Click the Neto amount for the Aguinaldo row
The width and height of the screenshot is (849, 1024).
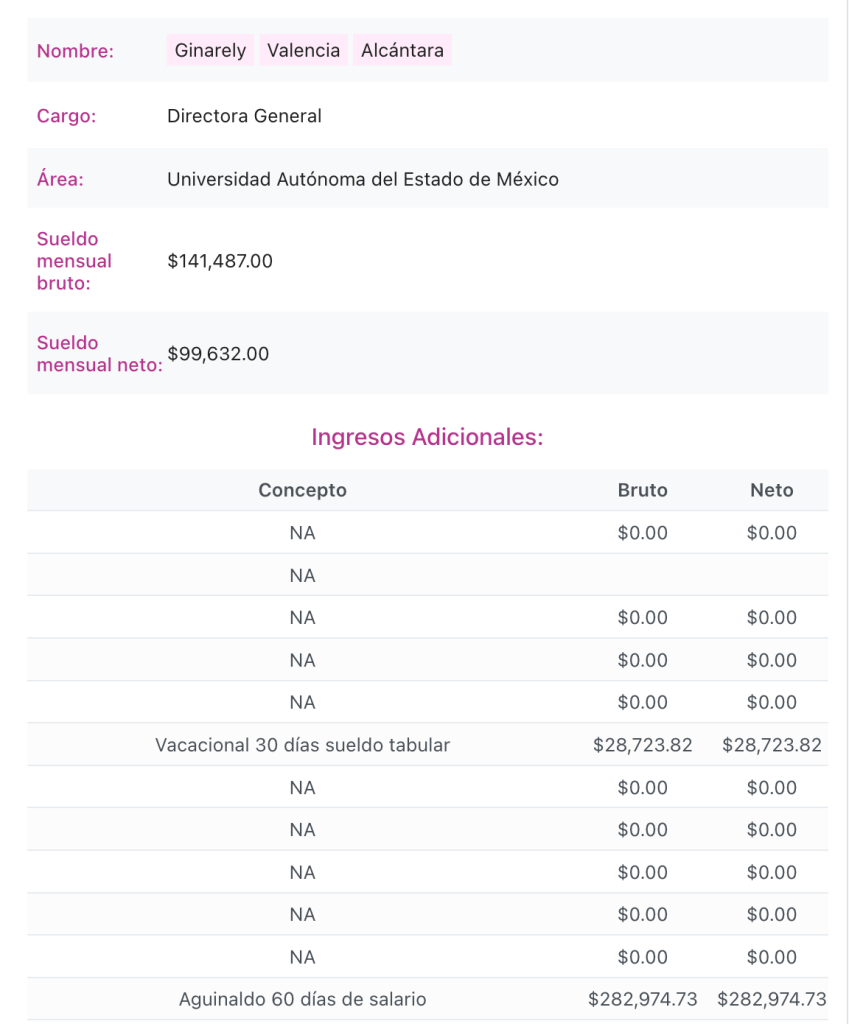tap(771, 999)
